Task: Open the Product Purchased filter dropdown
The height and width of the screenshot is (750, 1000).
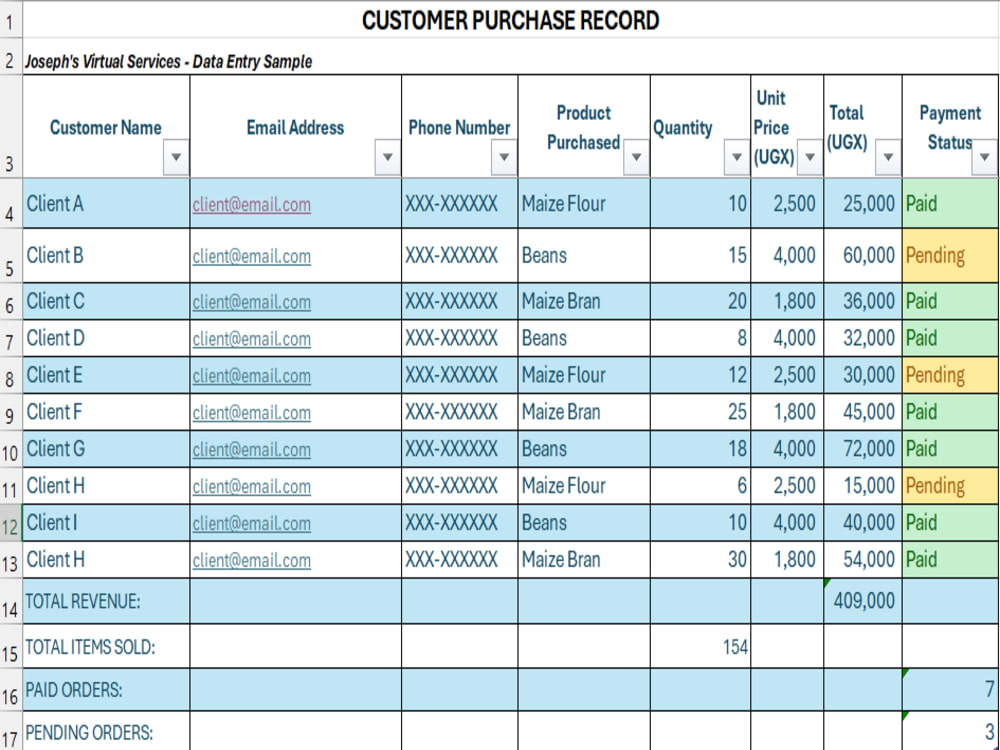Action: 636,157
